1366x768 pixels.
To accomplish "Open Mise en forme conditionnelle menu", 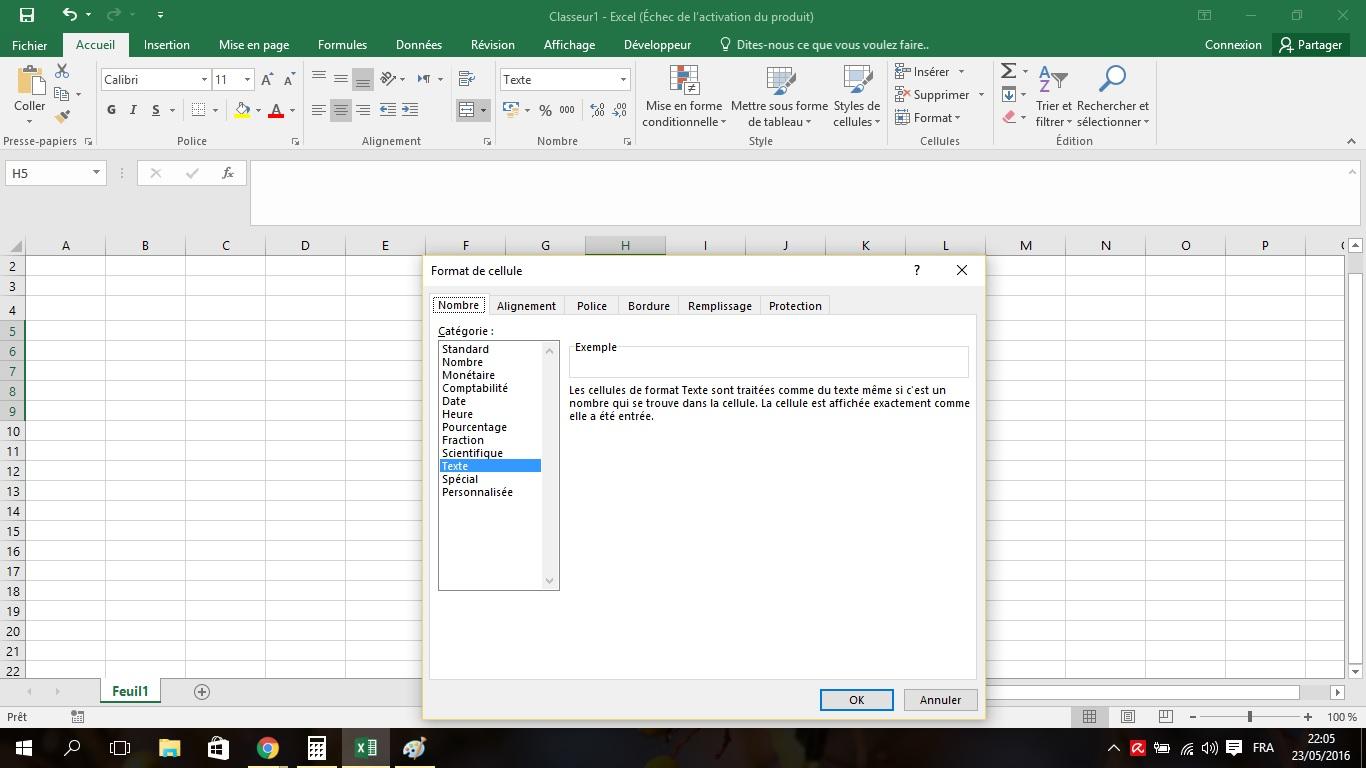I will click(684, 97).
